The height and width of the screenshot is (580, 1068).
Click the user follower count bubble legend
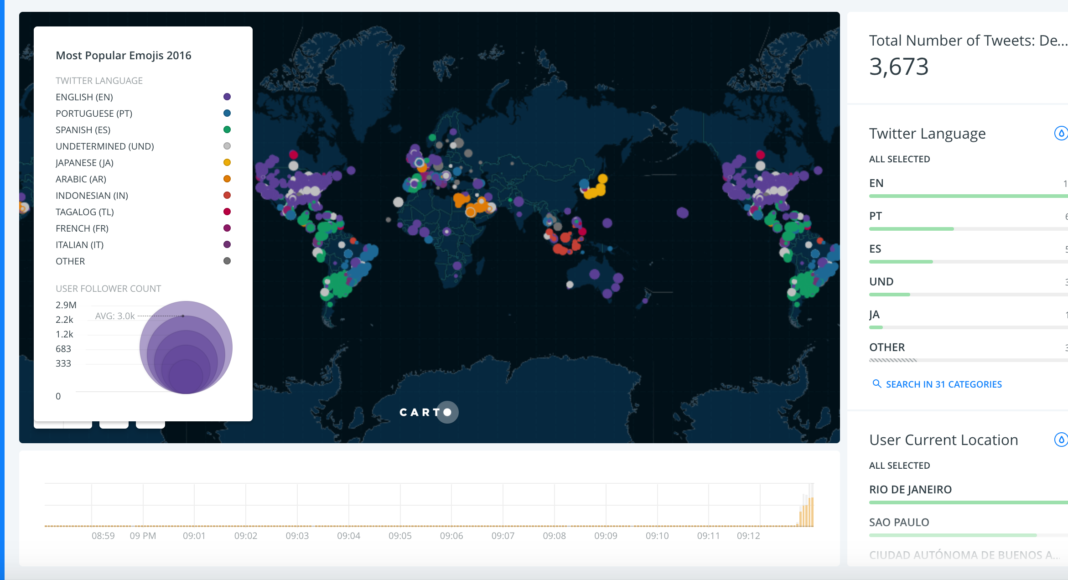pos(186,347)
